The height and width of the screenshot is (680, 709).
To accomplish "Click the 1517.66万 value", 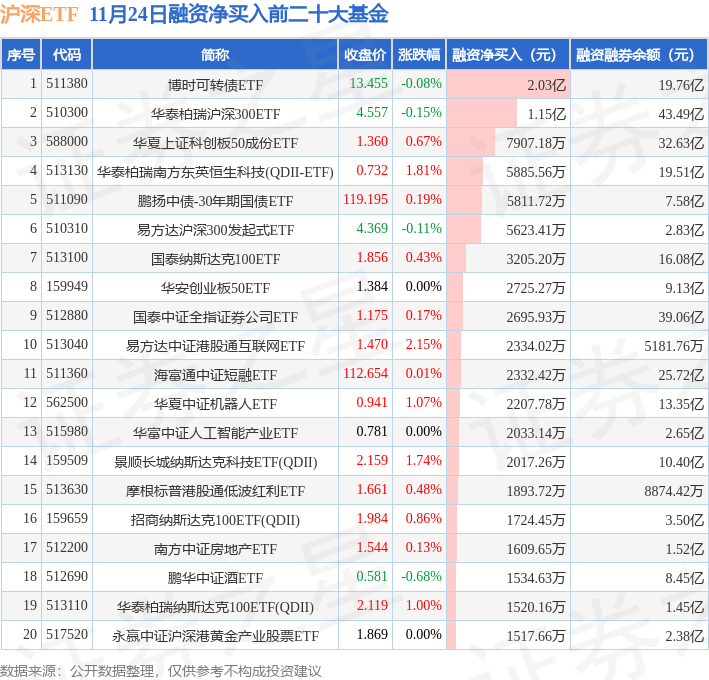I will click(x=536, y=635).
